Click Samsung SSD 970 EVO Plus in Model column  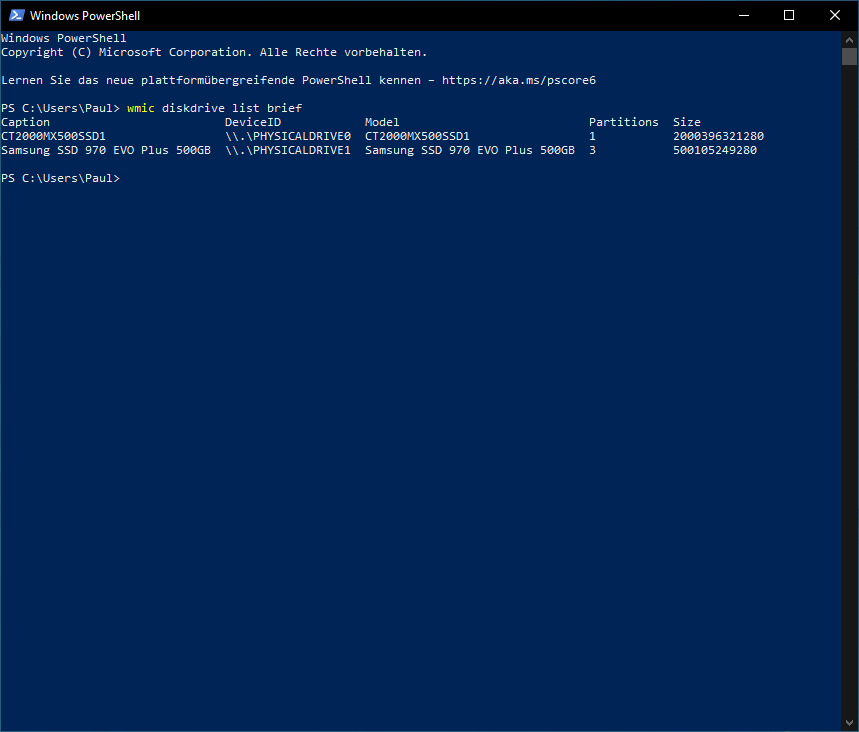click(469, 150)
